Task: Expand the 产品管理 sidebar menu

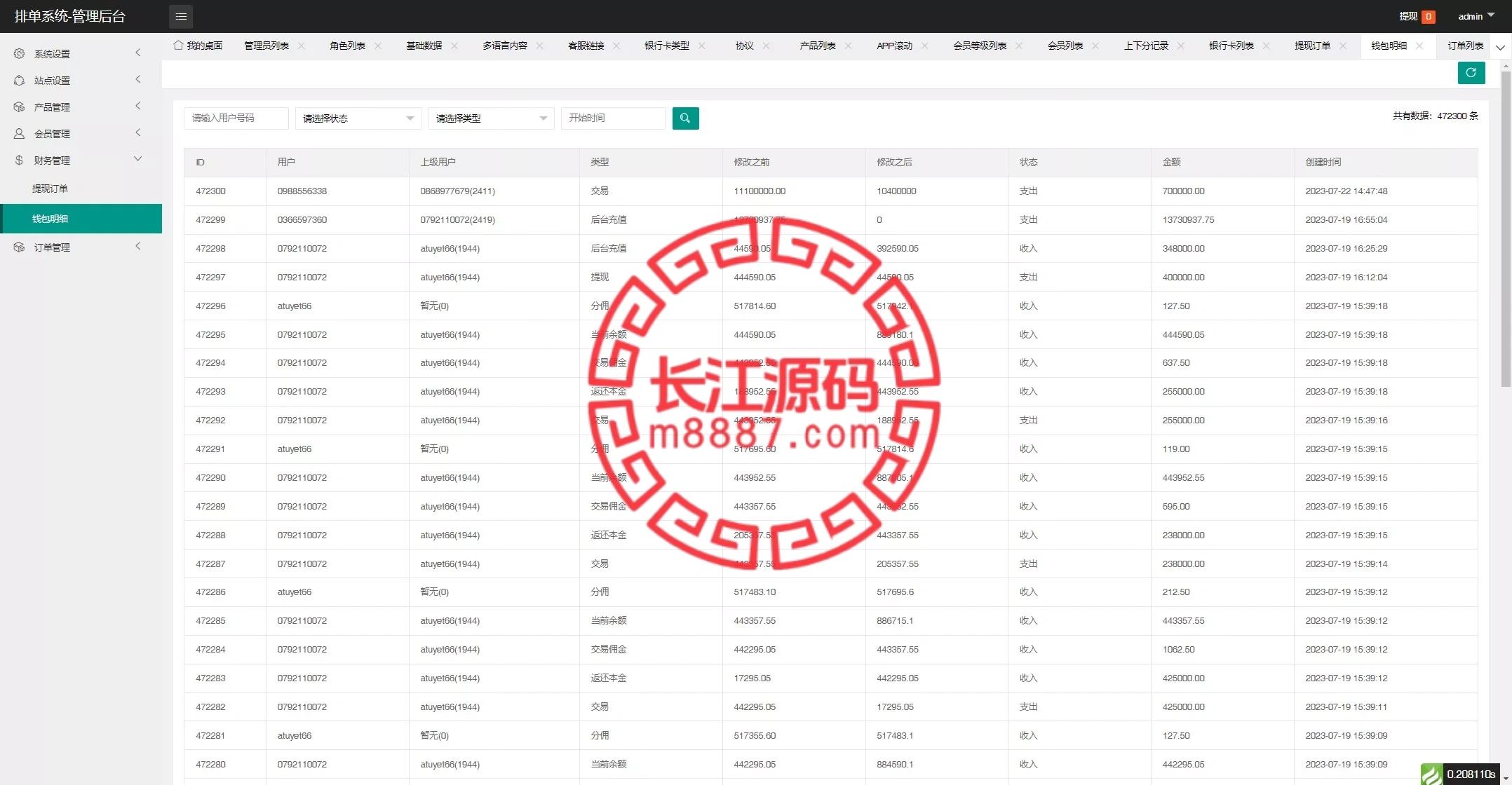Action: tap(137, 106)
